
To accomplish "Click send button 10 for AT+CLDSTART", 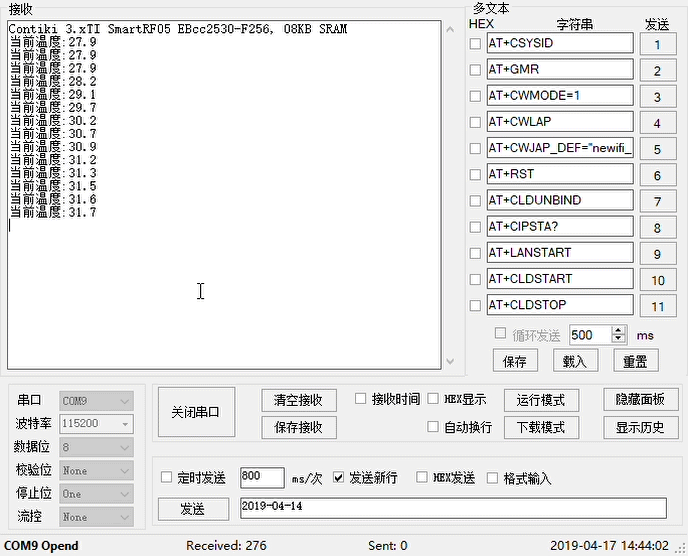I will (657, 280).
